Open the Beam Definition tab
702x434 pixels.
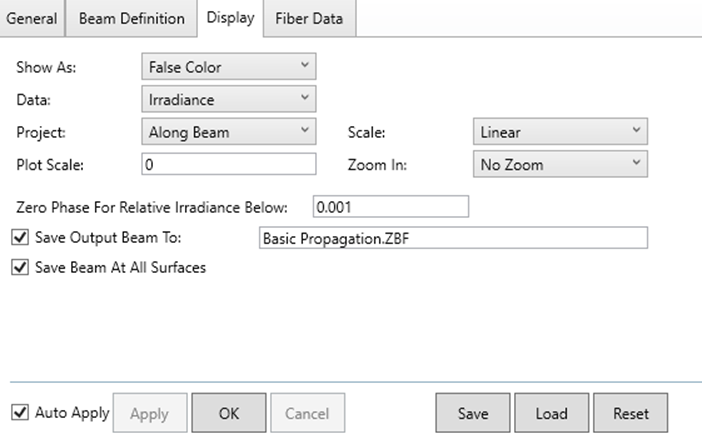tap(131, 18)
